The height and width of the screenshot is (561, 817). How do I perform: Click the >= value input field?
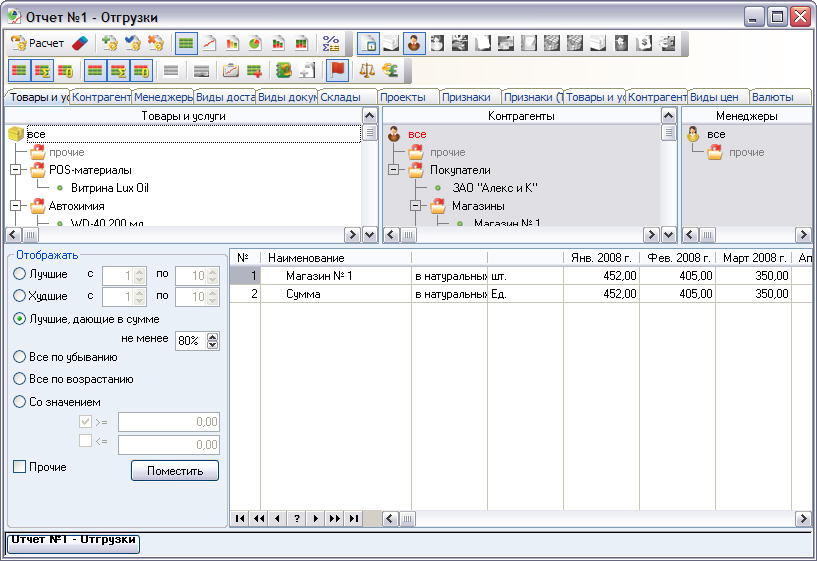[169, 422]
